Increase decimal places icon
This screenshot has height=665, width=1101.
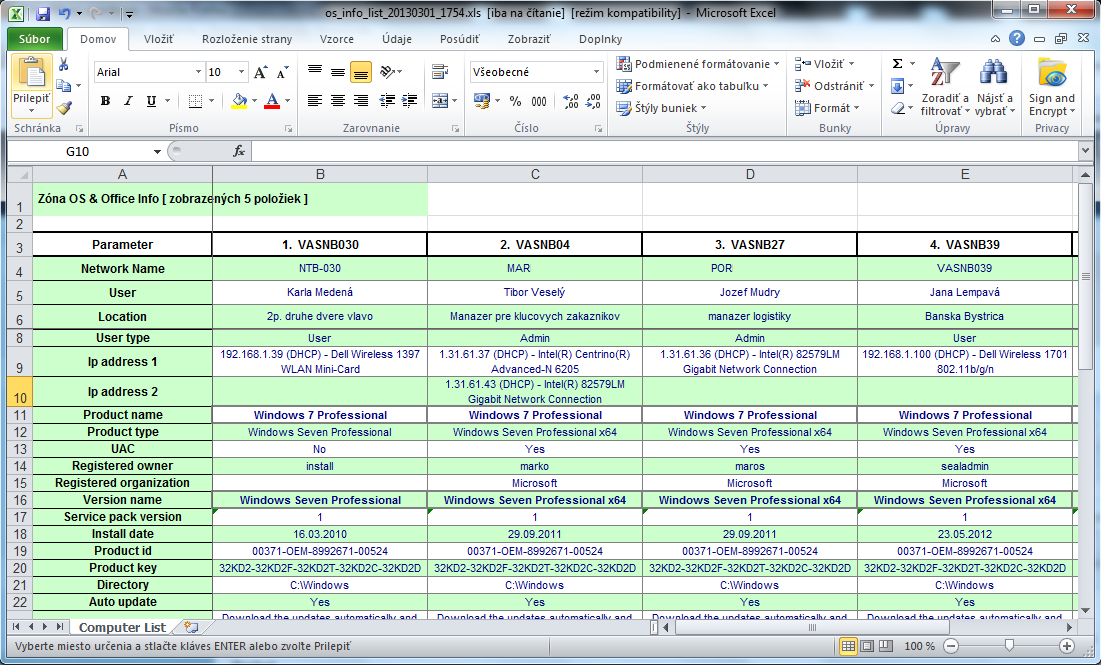(x=571, y=101)
